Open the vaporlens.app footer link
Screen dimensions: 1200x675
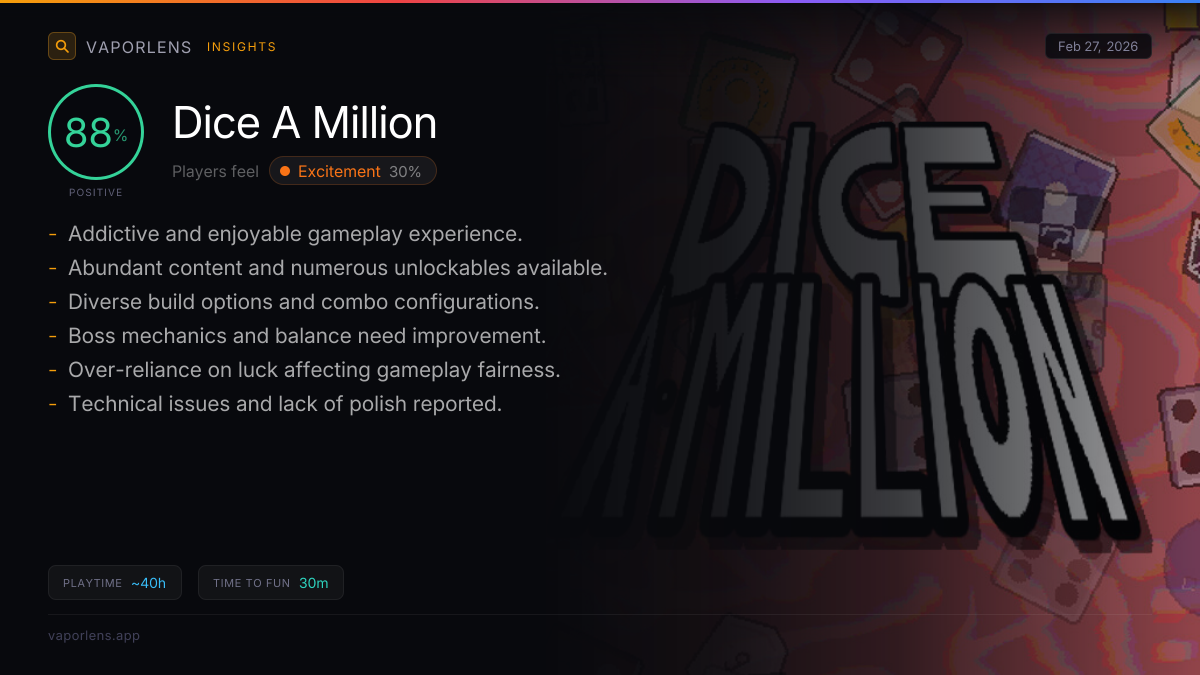pyautogui.click(x=94, y=636)
